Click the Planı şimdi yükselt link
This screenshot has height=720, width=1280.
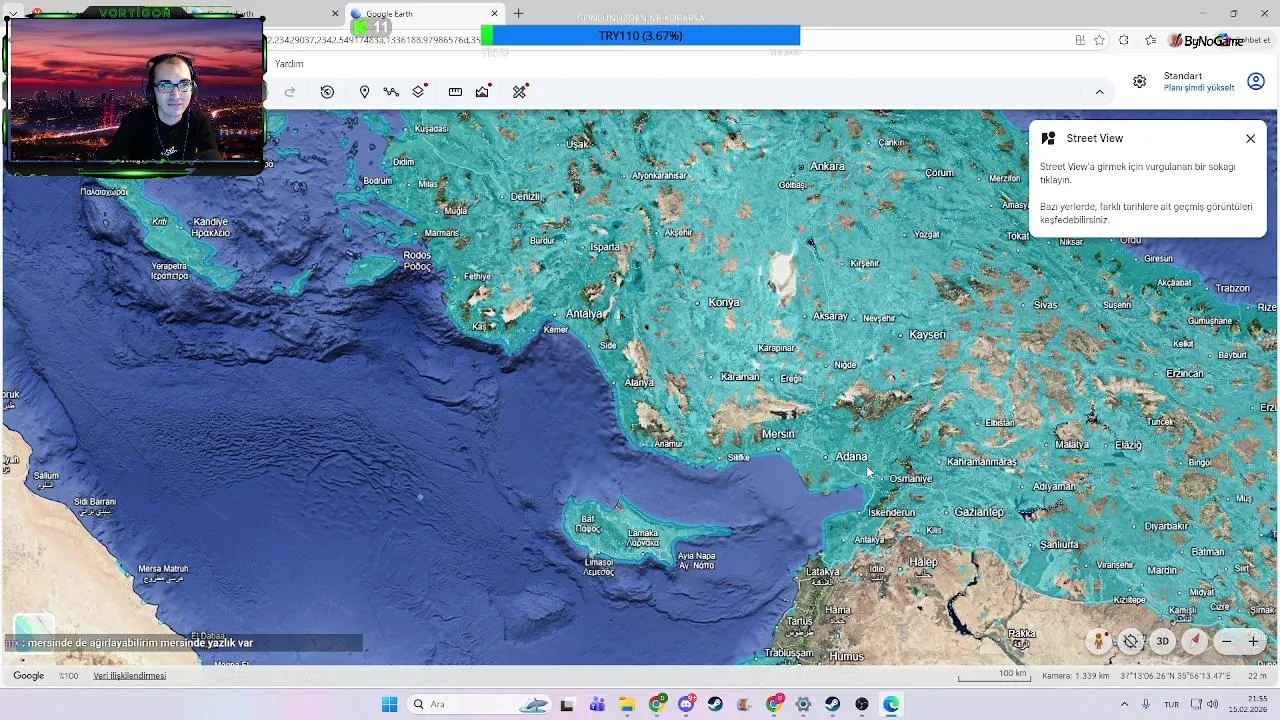point(1199,88)
